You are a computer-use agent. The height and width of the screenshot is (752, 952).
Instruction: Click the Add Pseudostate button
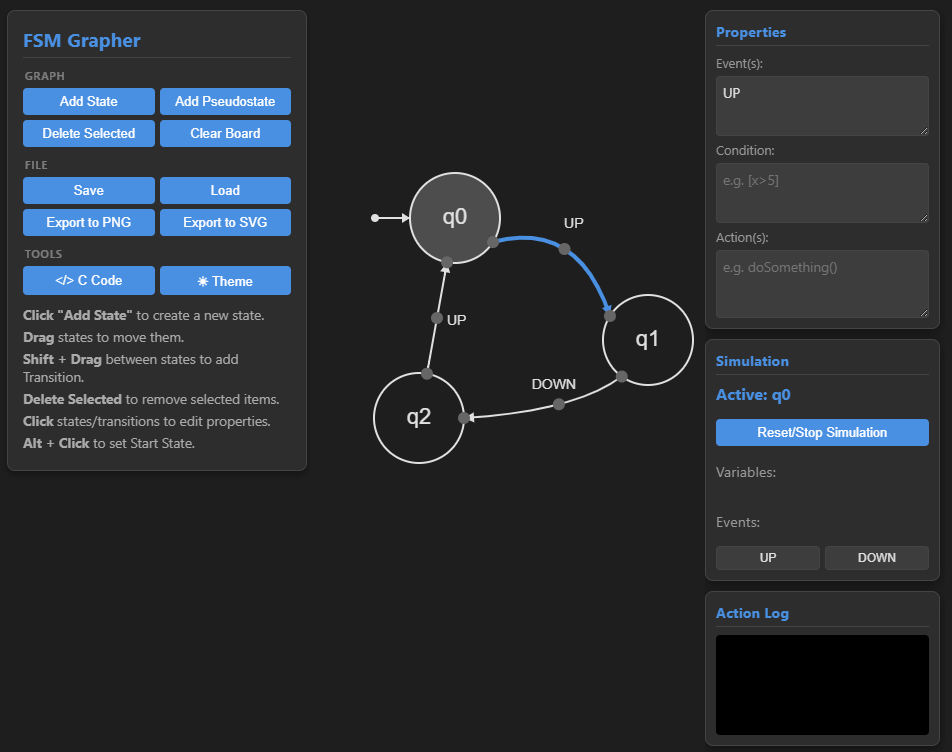225,101
